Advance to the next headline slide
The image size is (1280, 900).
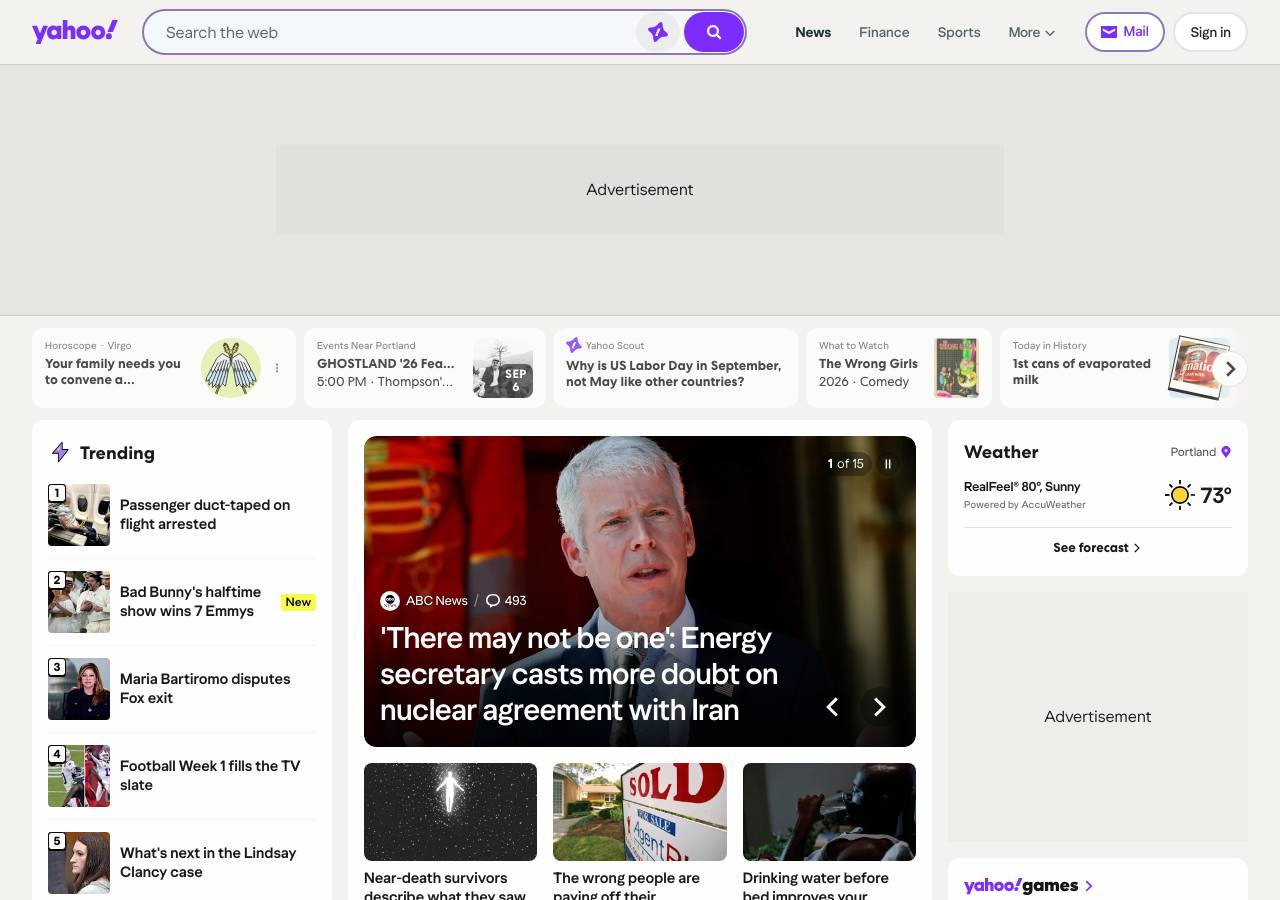click(x=879, y=707)
